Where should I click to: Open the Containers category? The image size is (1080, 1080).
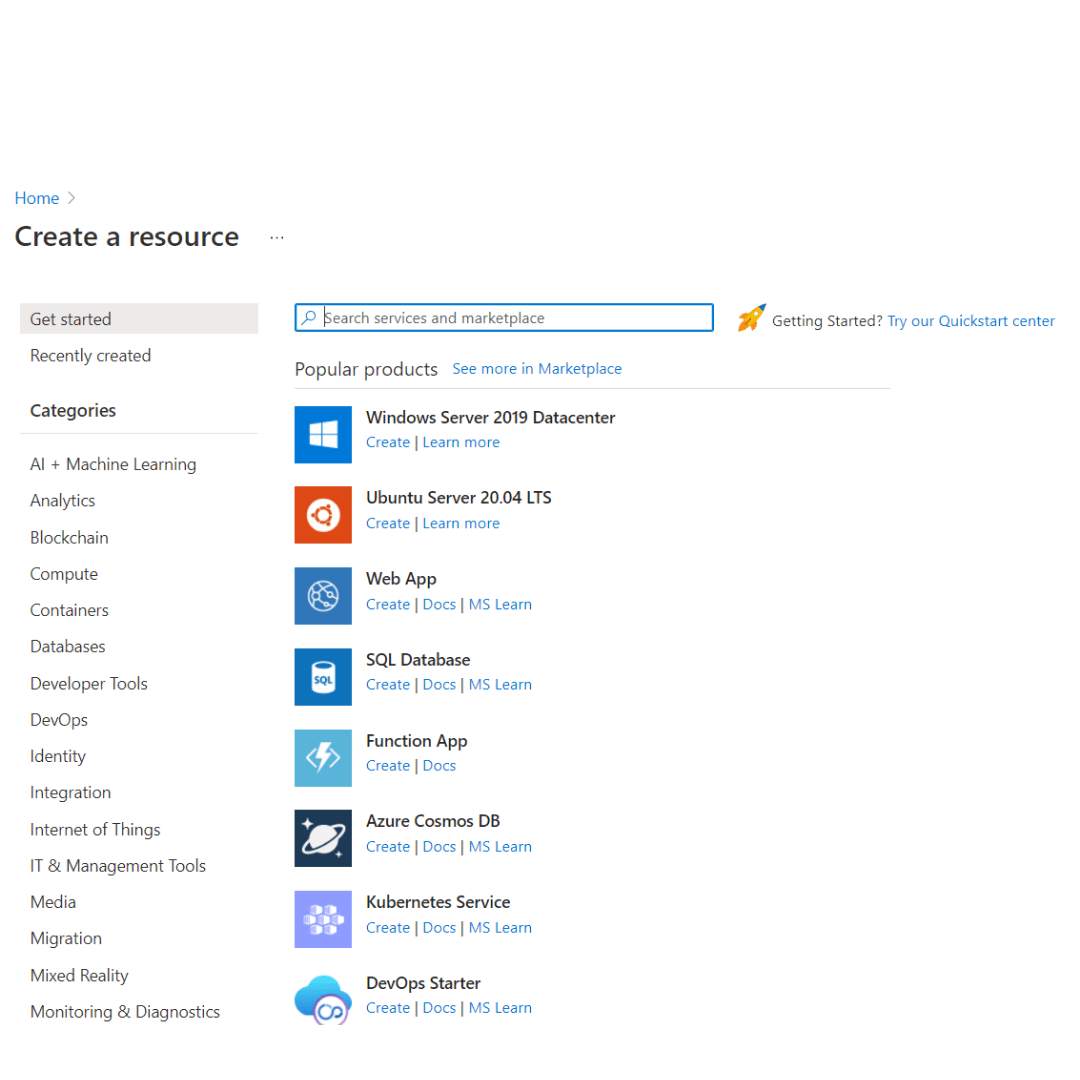[x=70, y=610]
